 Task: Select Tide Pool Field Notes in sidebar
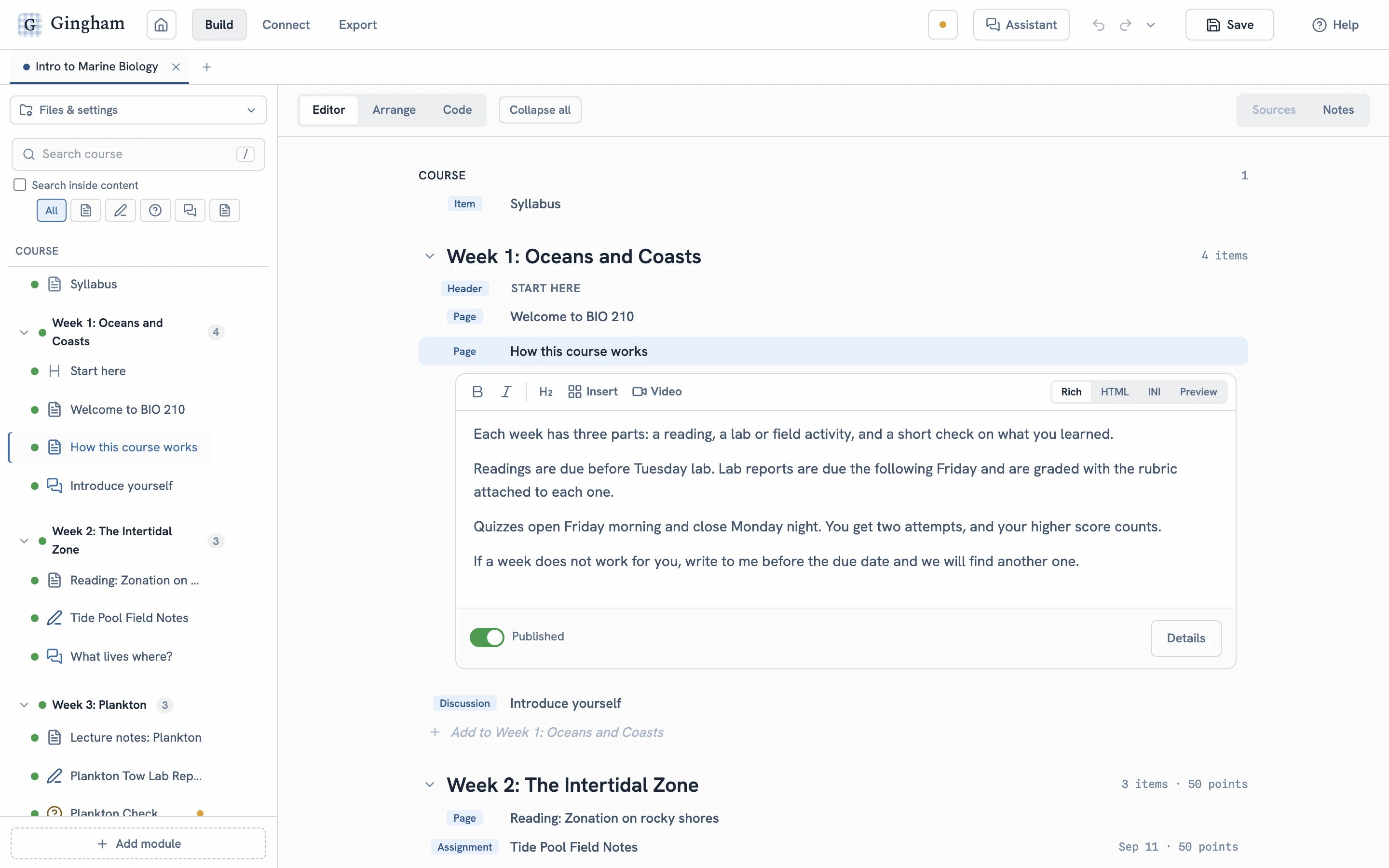[129, 618]
